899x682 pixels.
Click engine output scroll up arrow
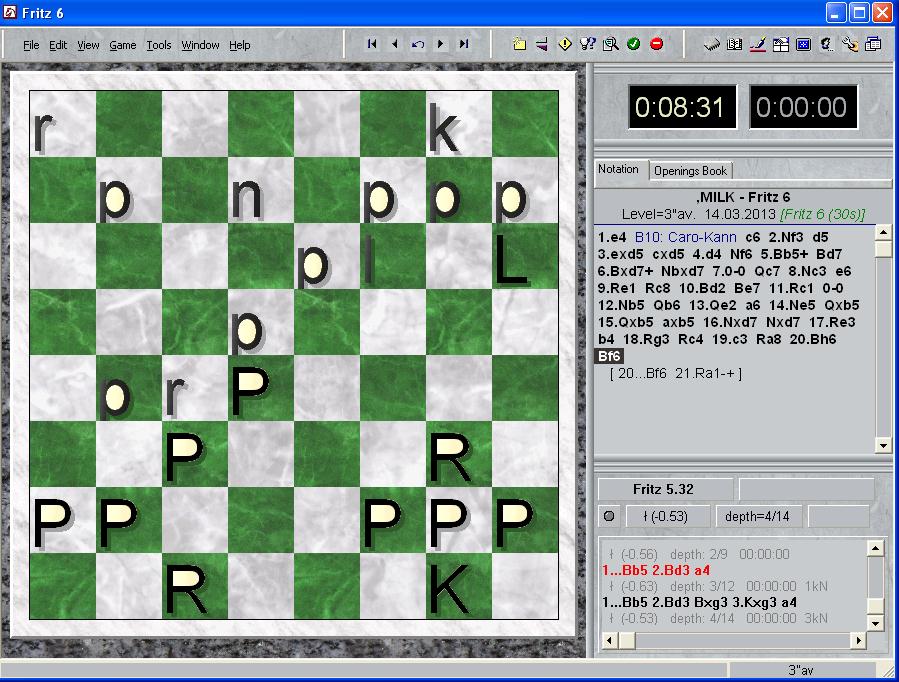coord(875,548)
